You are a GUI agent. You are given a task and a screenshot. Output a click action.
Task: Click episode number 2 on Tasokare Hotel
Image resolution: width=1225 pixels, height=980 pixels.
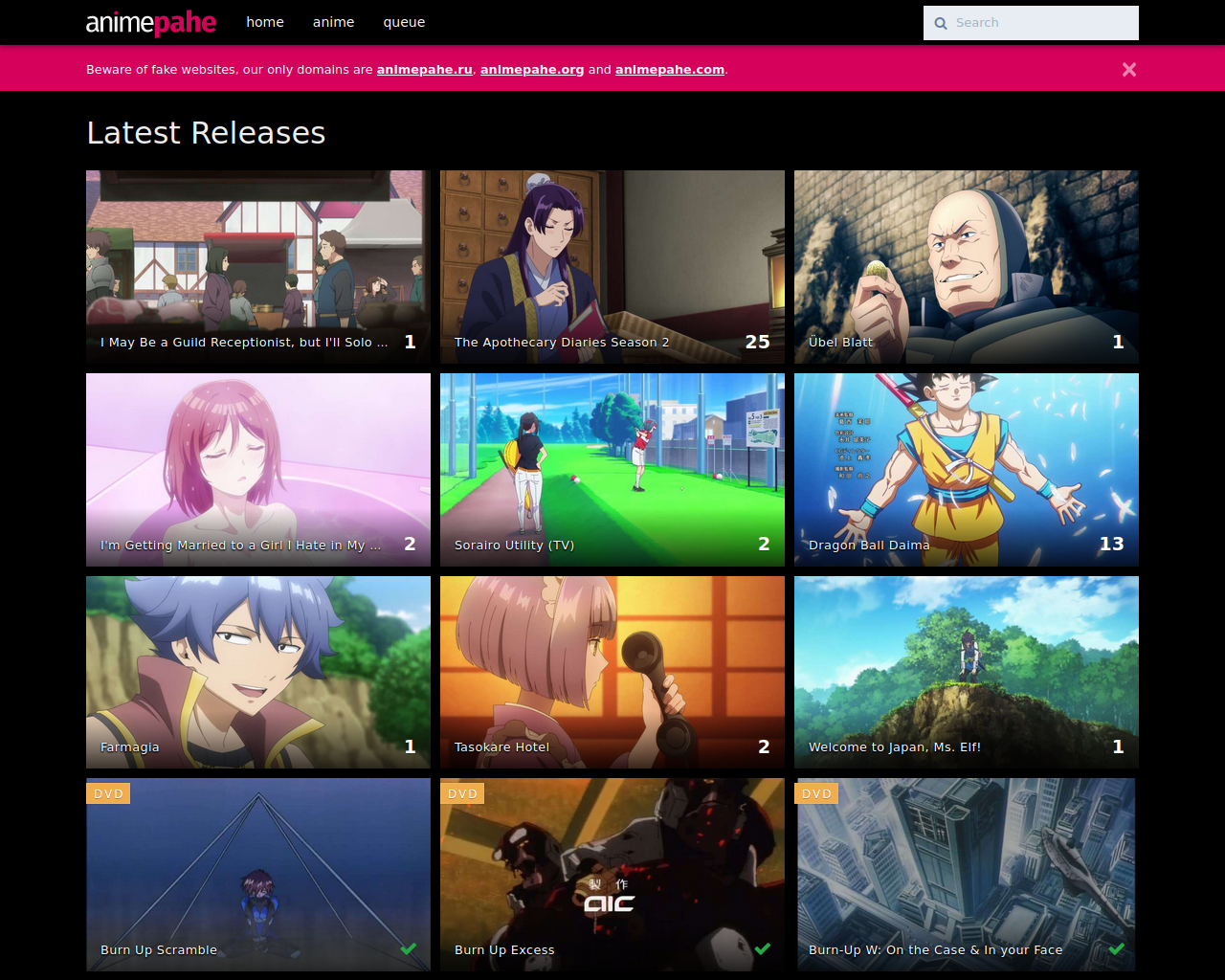pos(764,746)
